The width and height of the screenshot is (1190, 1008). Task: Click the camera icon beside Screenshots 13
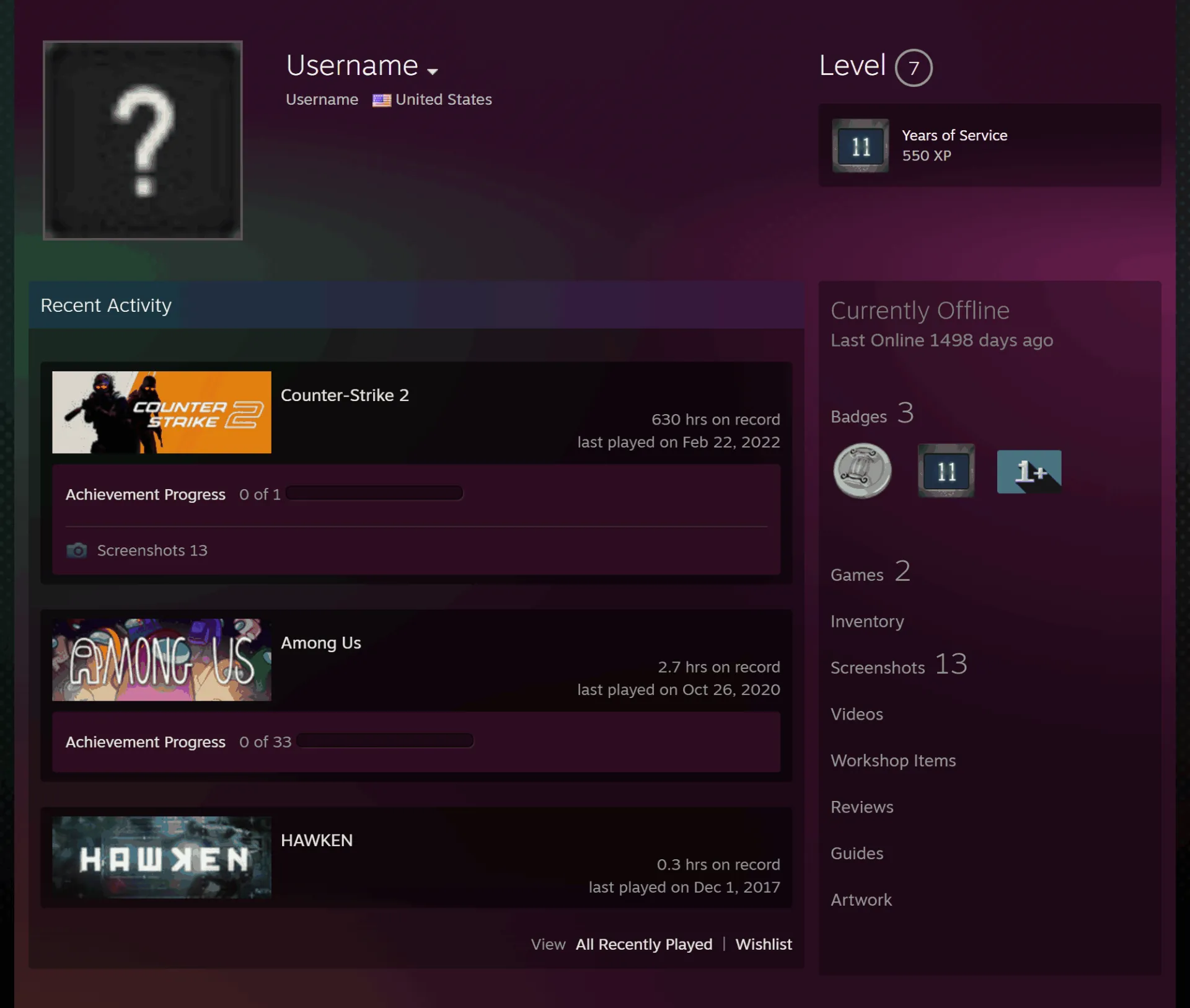(77, 550)
